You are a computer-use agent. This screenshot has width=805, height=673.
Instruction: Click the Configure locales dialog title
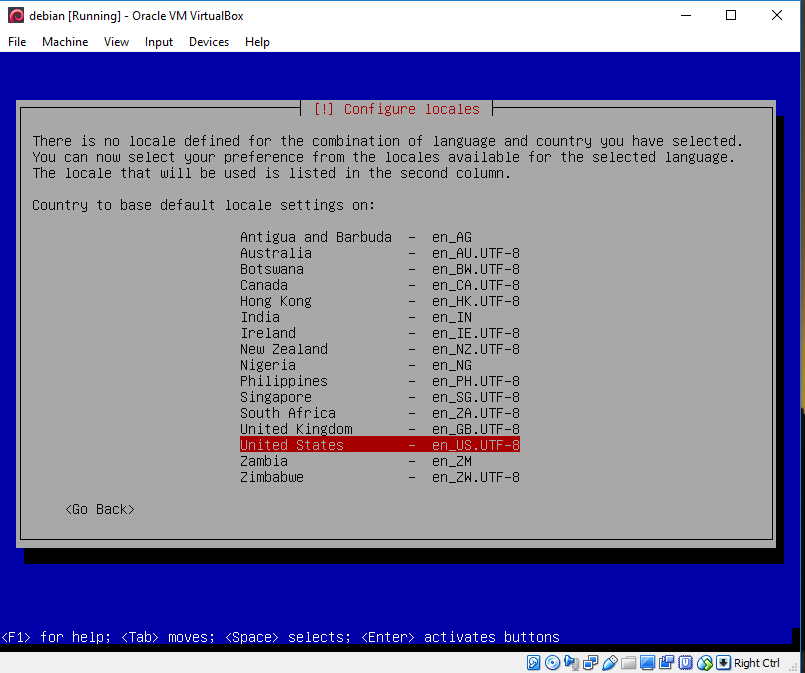396,109
